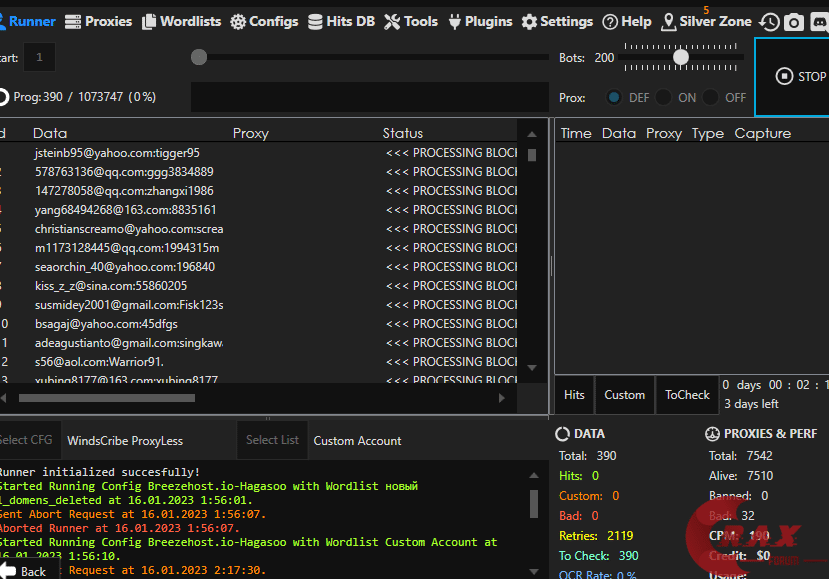Click the Bots slider handle

tap(681, 58)
